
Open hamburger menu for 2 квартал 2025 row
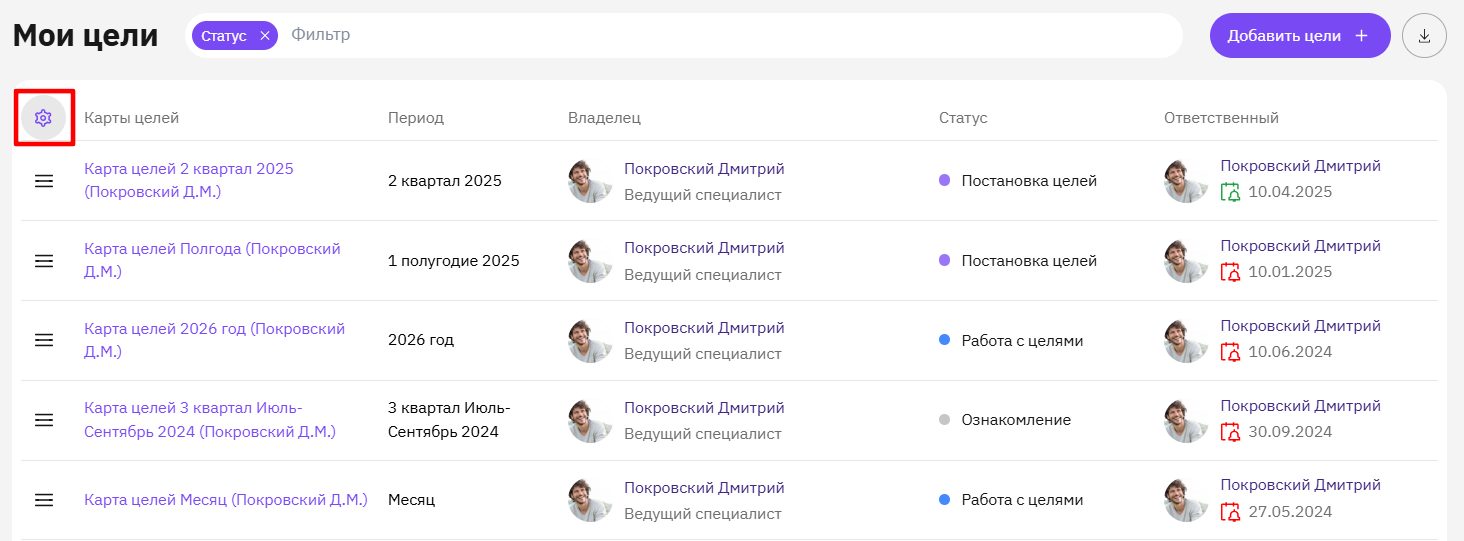pyautogui.click(x=44, y=181)
